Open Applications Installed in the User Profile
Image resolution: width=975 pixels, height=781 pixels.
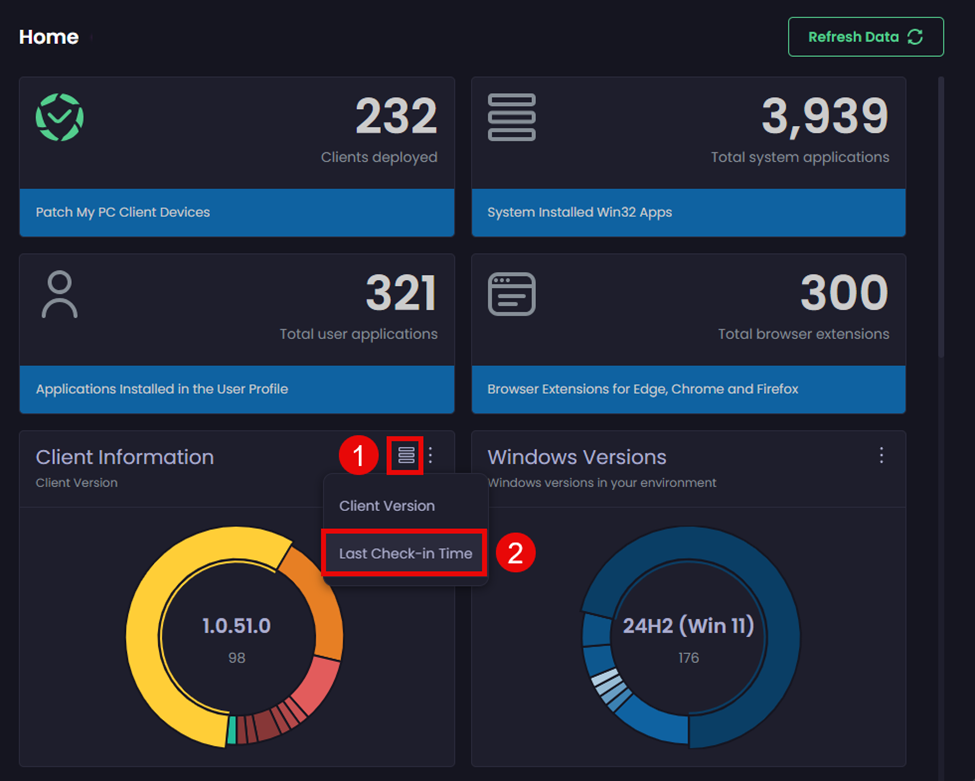[x=162, y=389]
